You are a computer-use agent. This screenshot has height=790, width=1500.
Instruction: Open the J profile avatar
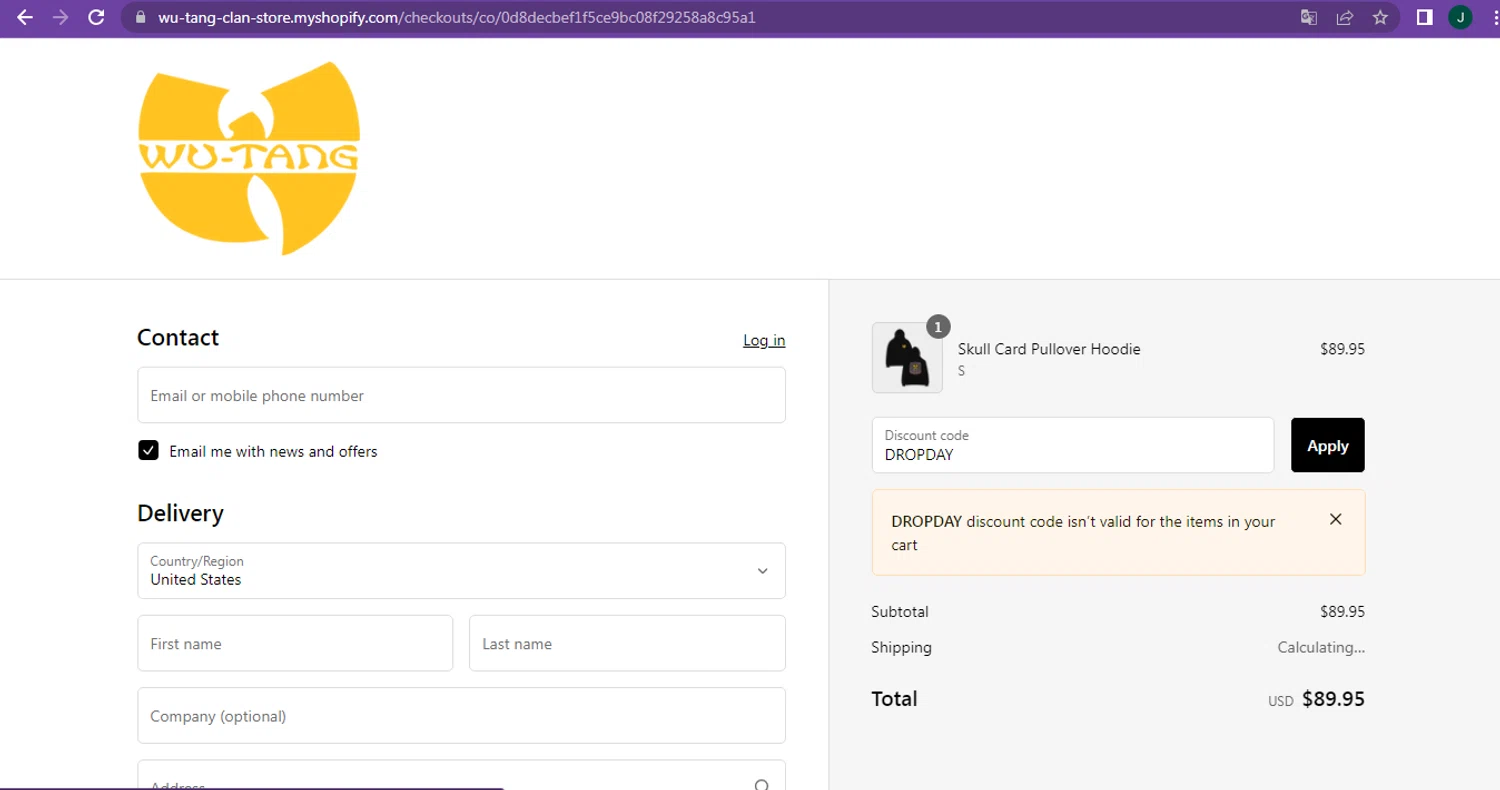[x=1460, y=17]
